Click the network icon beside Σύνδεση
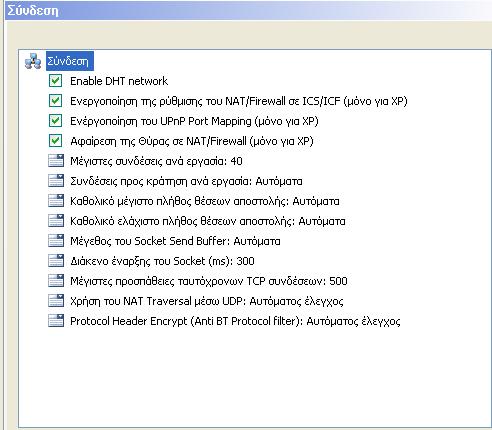Viewport: 492px width, 430px height. 33,61
